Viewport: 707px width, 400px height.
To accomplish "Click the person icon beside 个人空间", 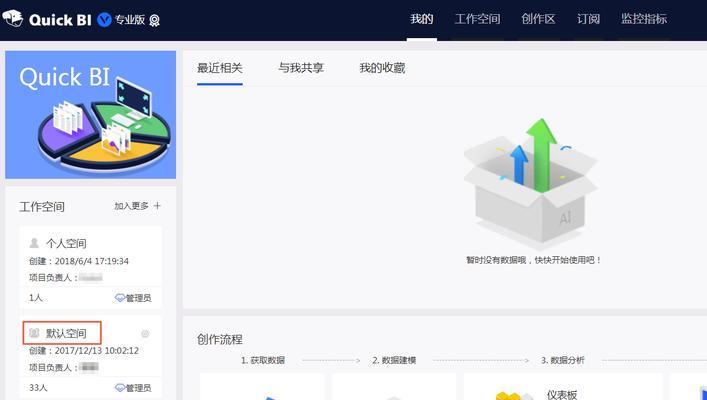I will [x=34, y=244].
